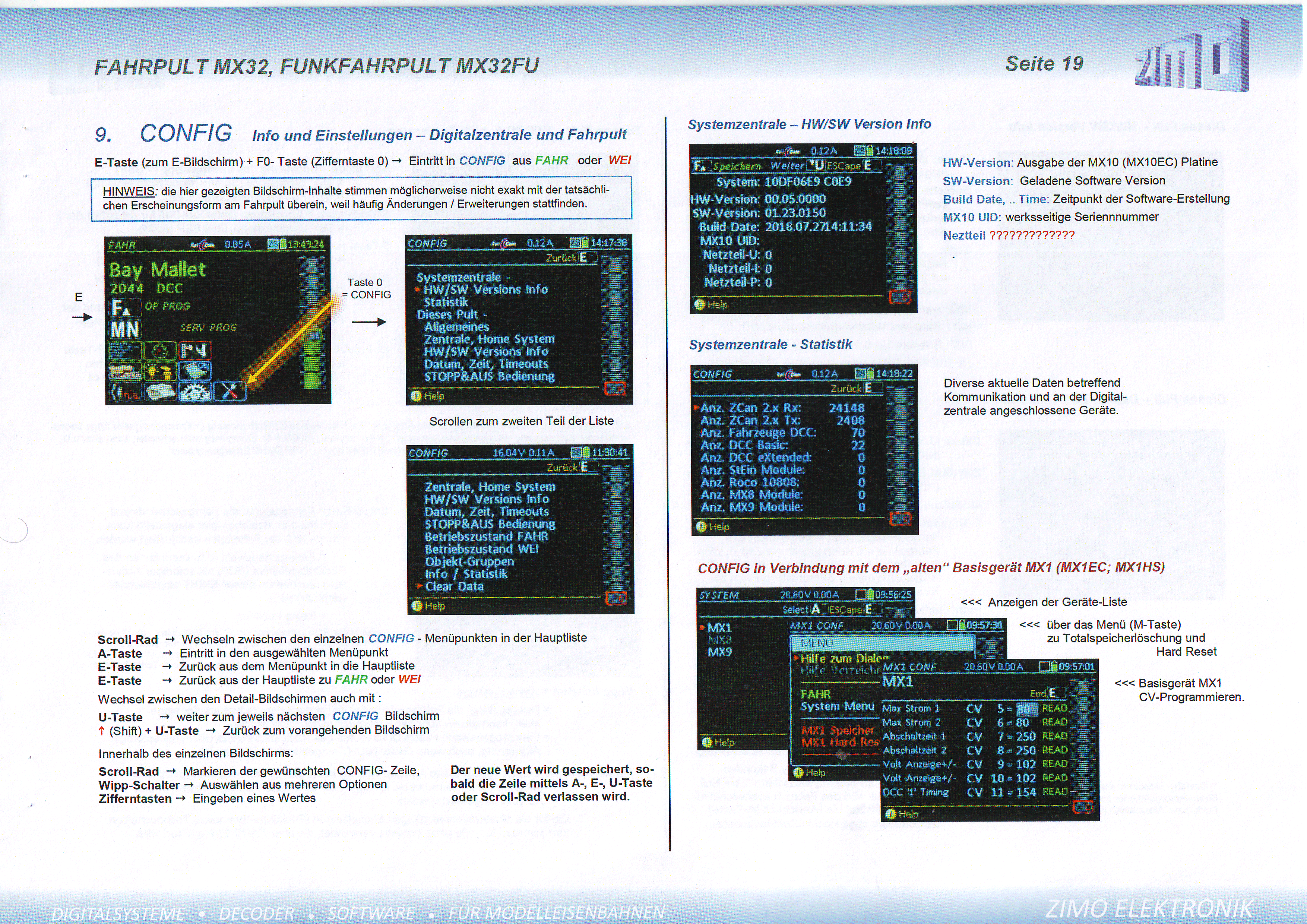Click the ZS icon in the FAHR status bar
1307x924 pixels.
[x=273, y=244]
